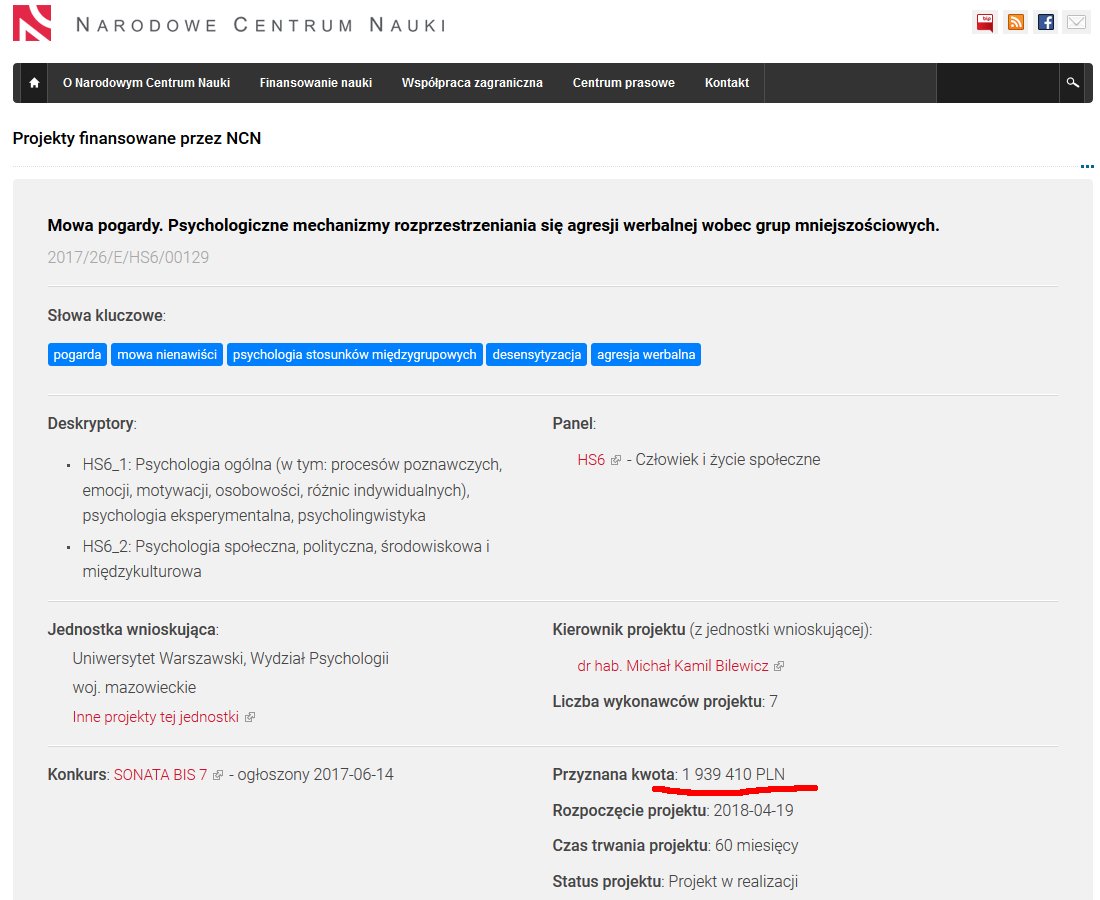
Task: Click the Słowa kluczowe label
Action: tap(105, 316)
